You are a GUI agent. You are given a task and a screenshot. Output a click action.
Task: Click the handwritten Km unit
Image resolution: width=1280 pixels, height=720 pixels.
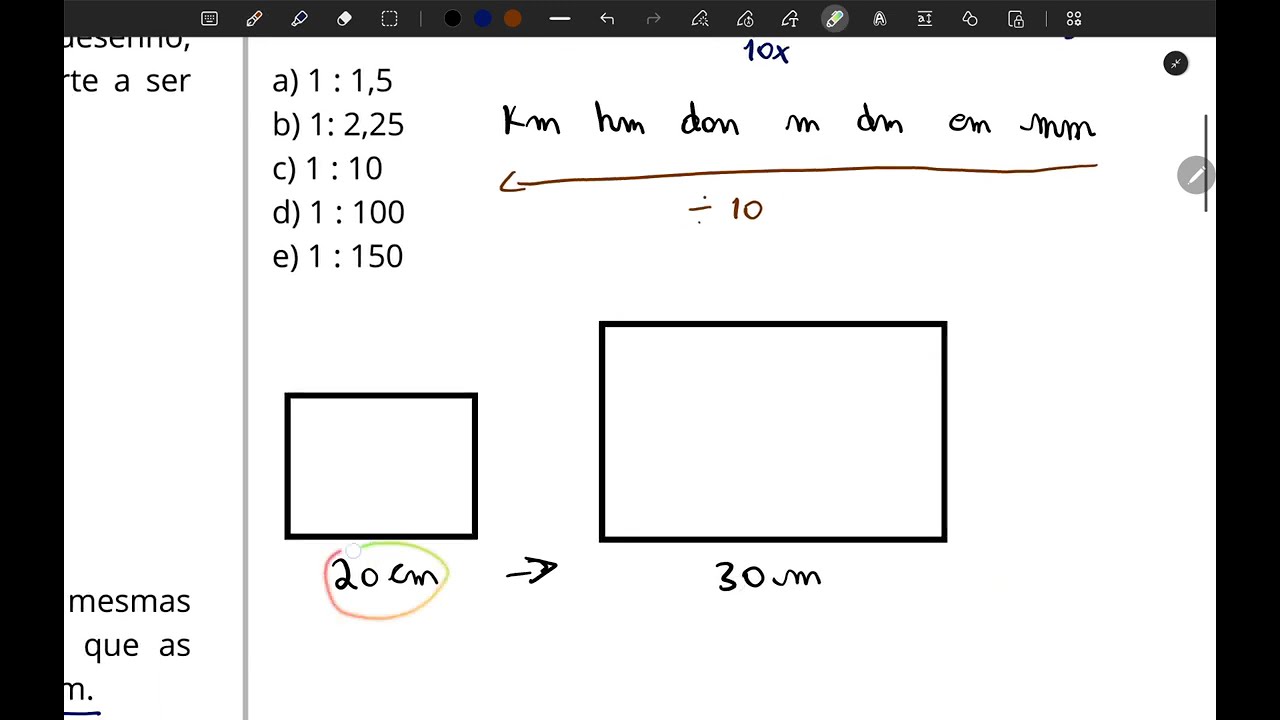coord(531,121)
